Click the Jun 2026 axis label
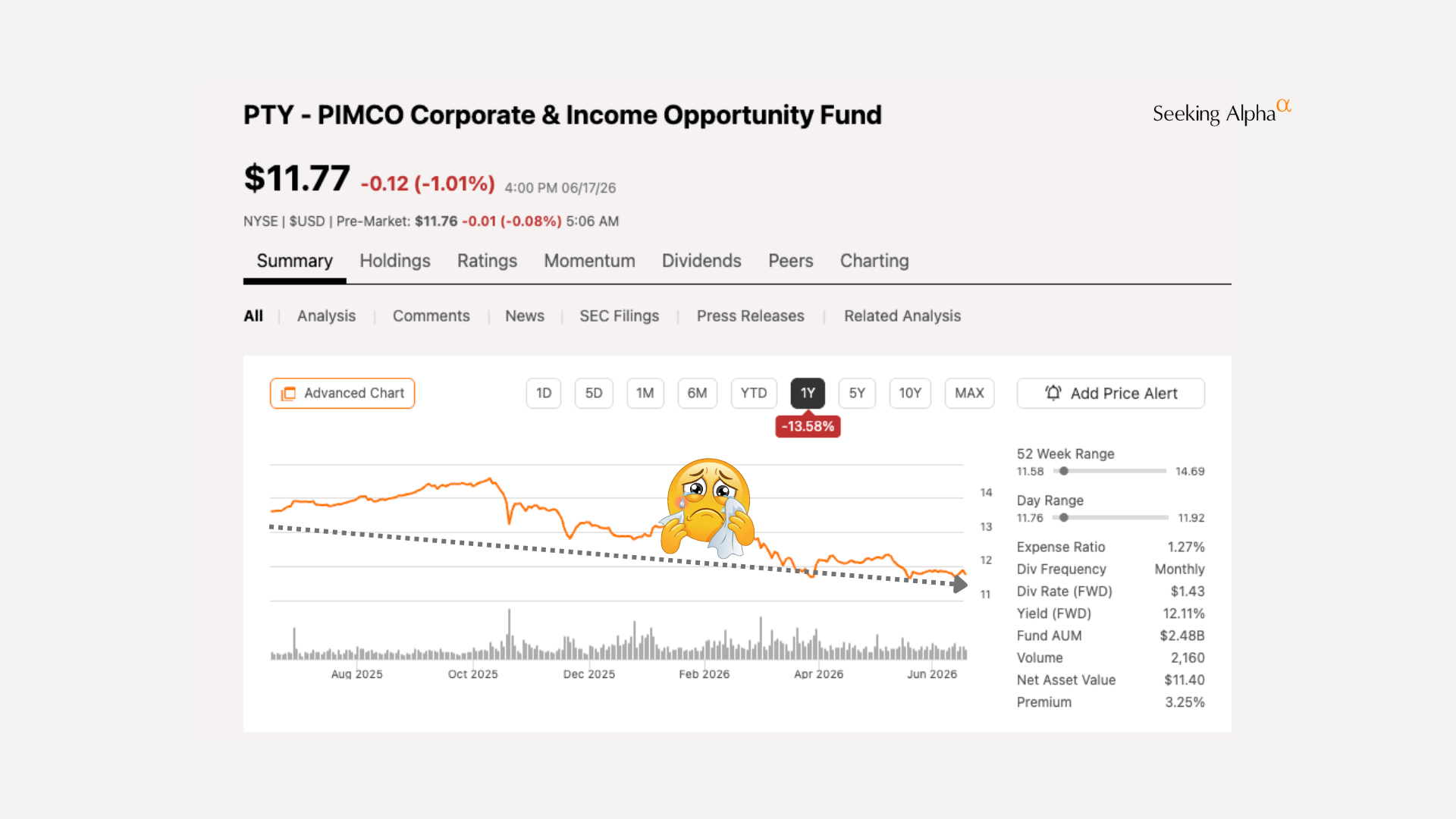The height and width of the screenshot is (819, 1456). [932, 673]
